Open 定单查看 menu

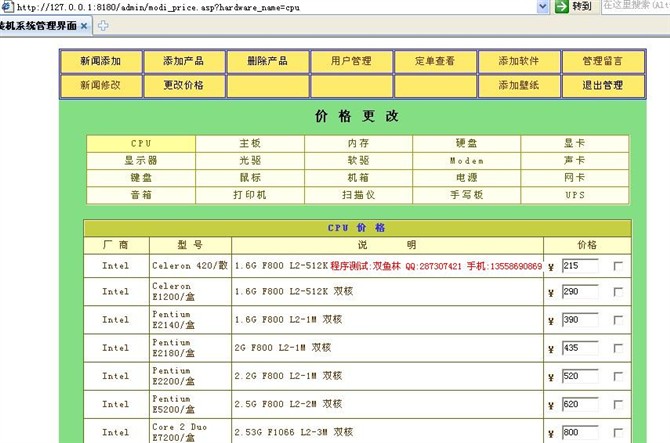pyautogui.click(x=435, y=61)
